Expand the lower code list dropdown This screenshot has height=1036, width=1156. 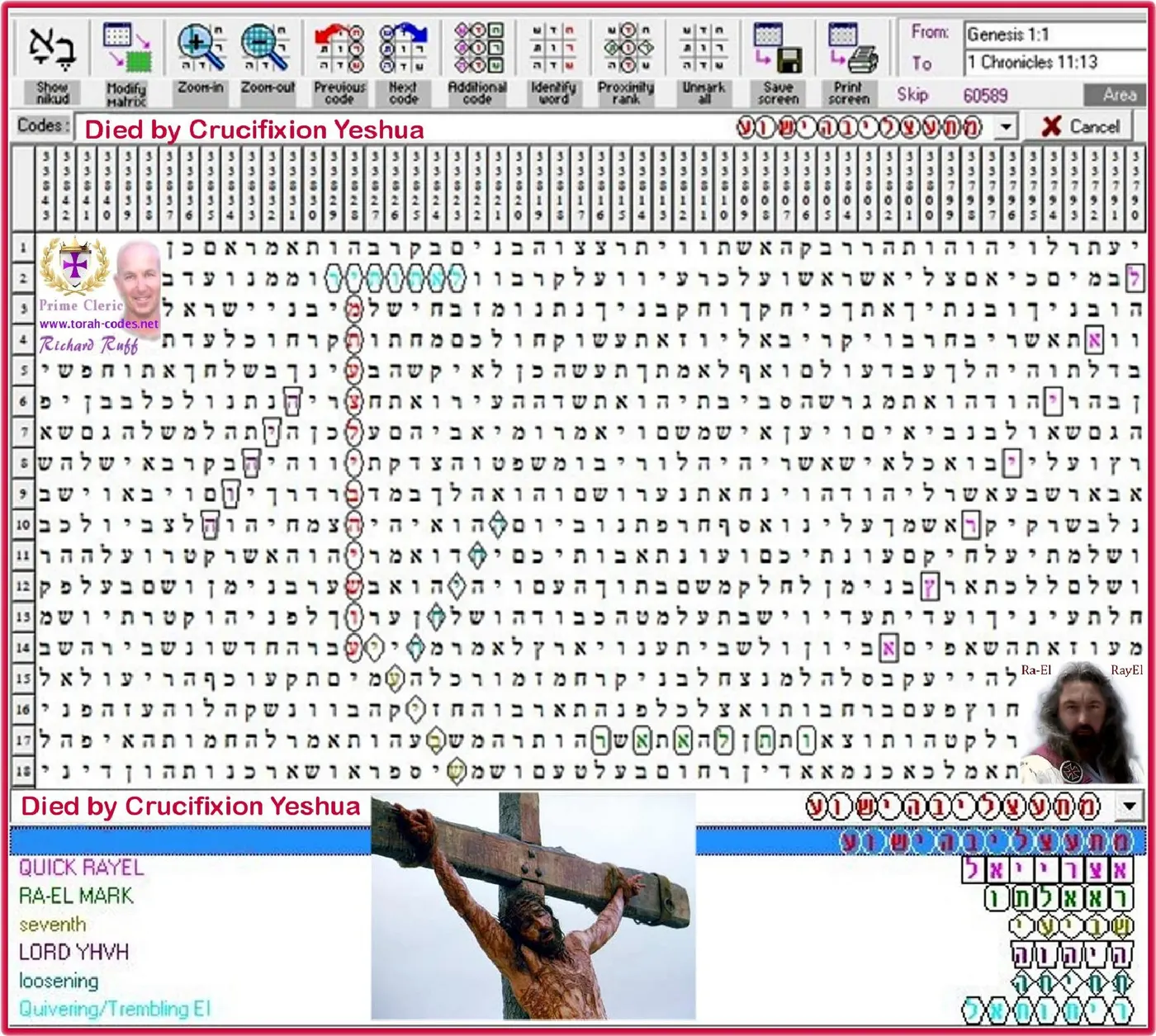click(x=1129, y=807)
